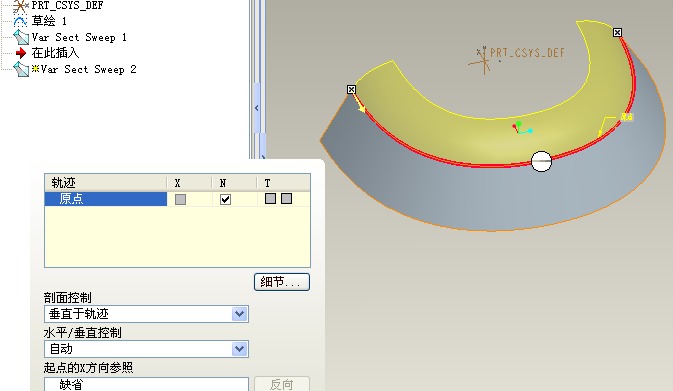Screen dimensions: 673x391
Task: Toggle the N checkbox for 原点 trajectory
Action: pyautogui.click(x=225, y=199)
